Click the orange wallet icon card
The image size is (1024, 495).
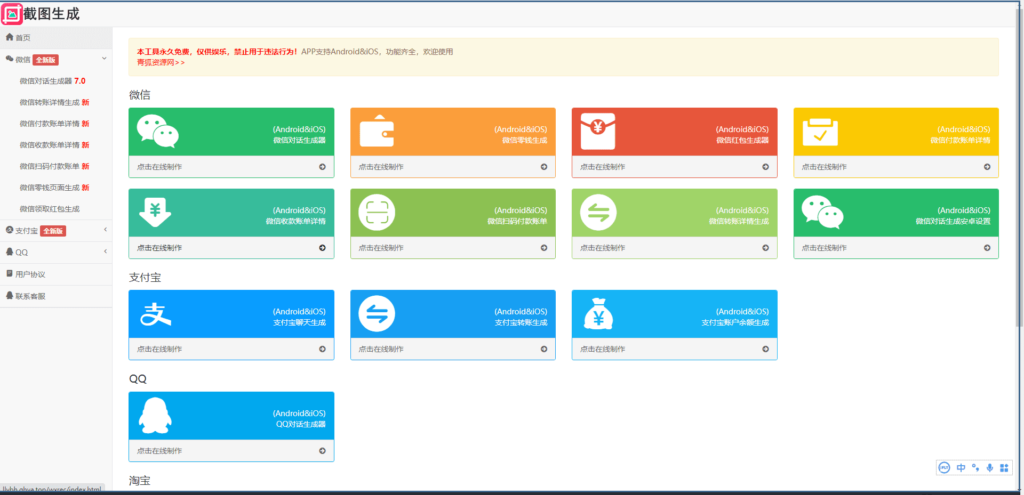[379, 131]
